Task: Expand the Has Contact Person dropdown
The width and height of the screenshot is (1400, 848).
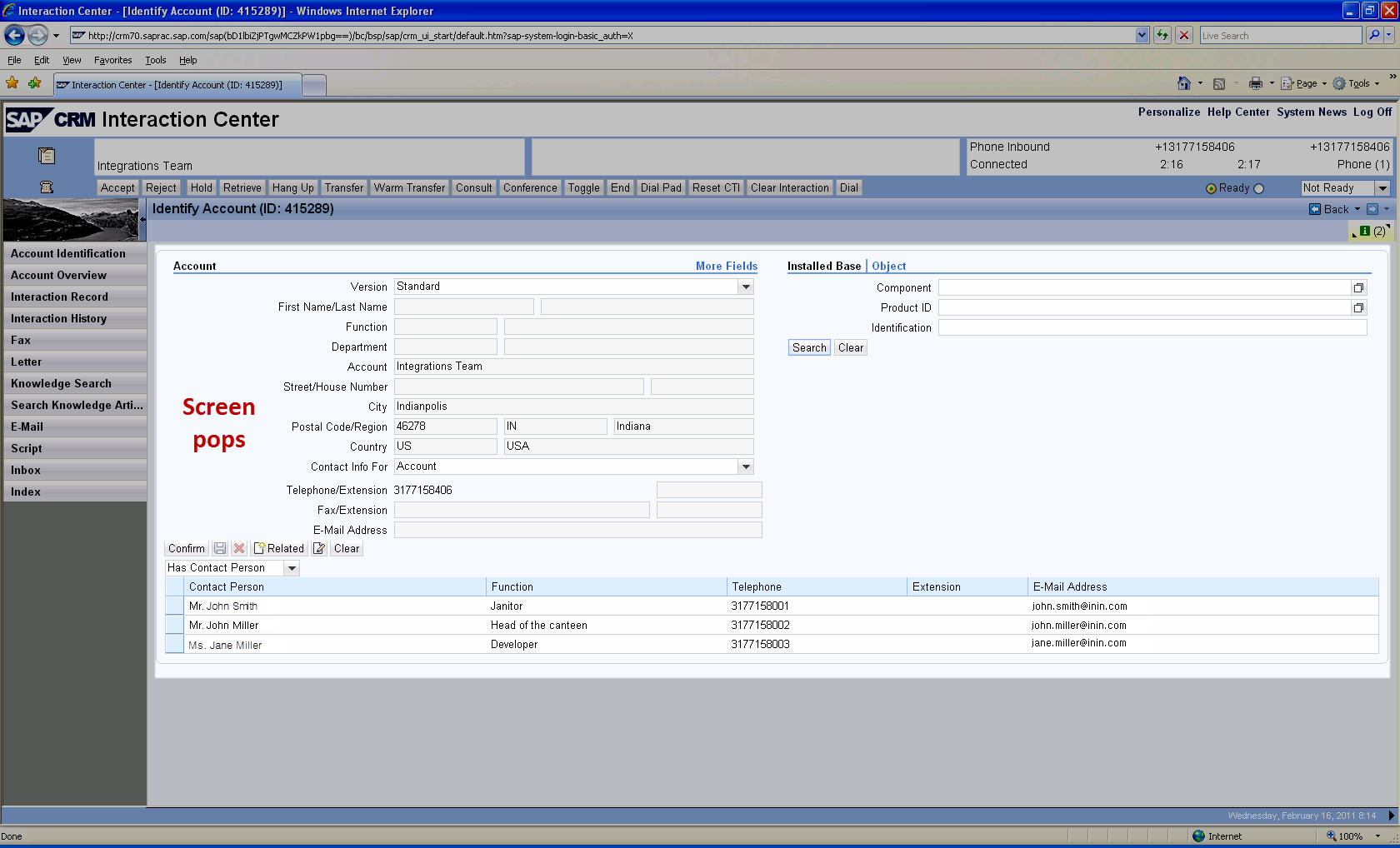Action: pyautogui.click(x=292, y=568)
